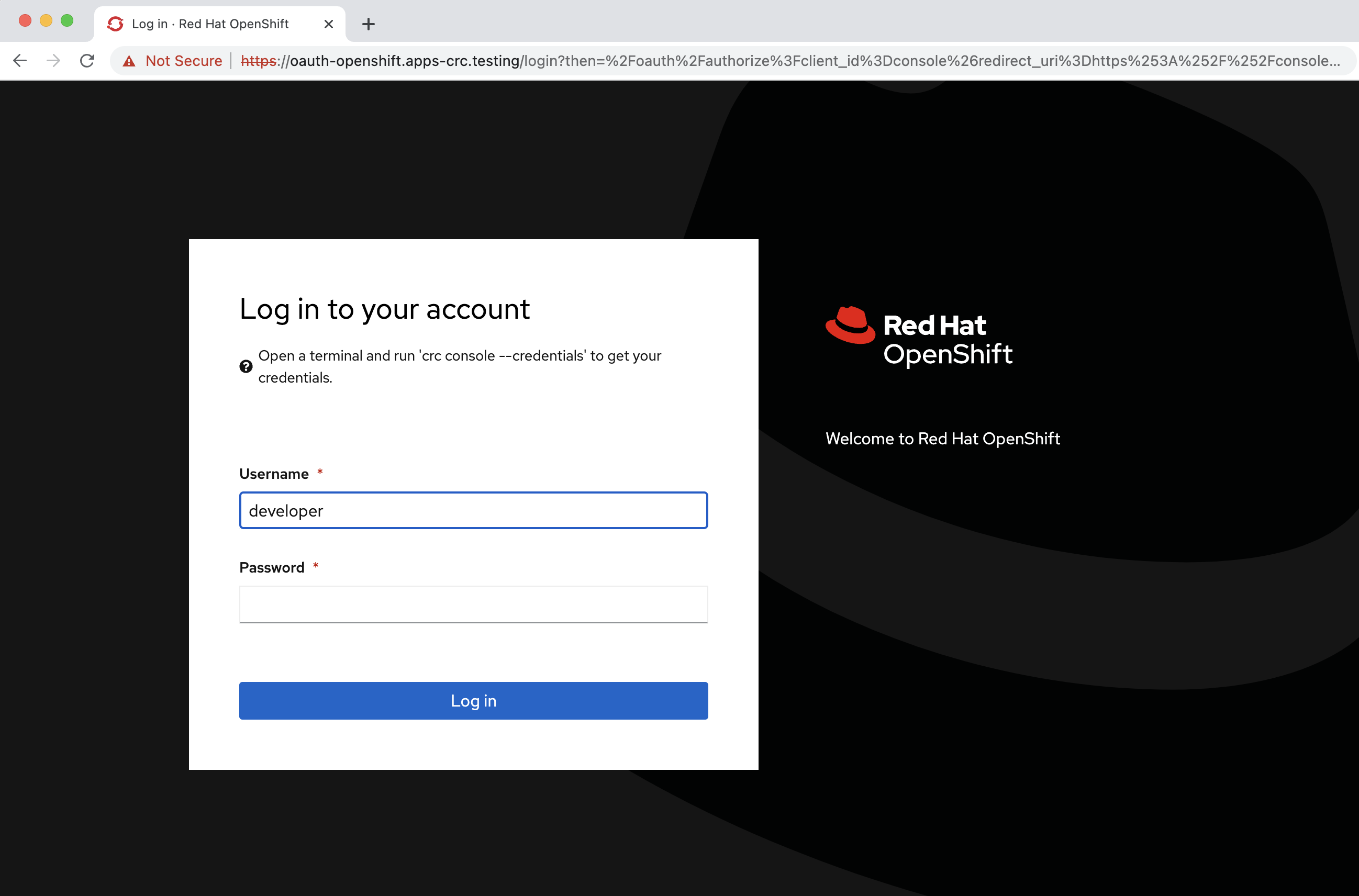Screen dimensions: 1359x896
Task: Go back using the browser back arrow
Action: [20, 61]
